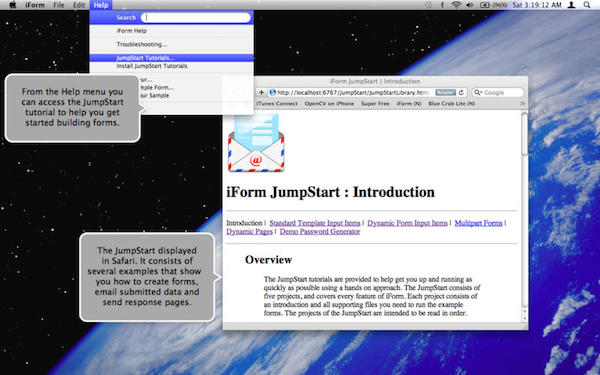Open the Google search magnifier dropdown
This screenshot has width=600, height=375.
[478, 93]
